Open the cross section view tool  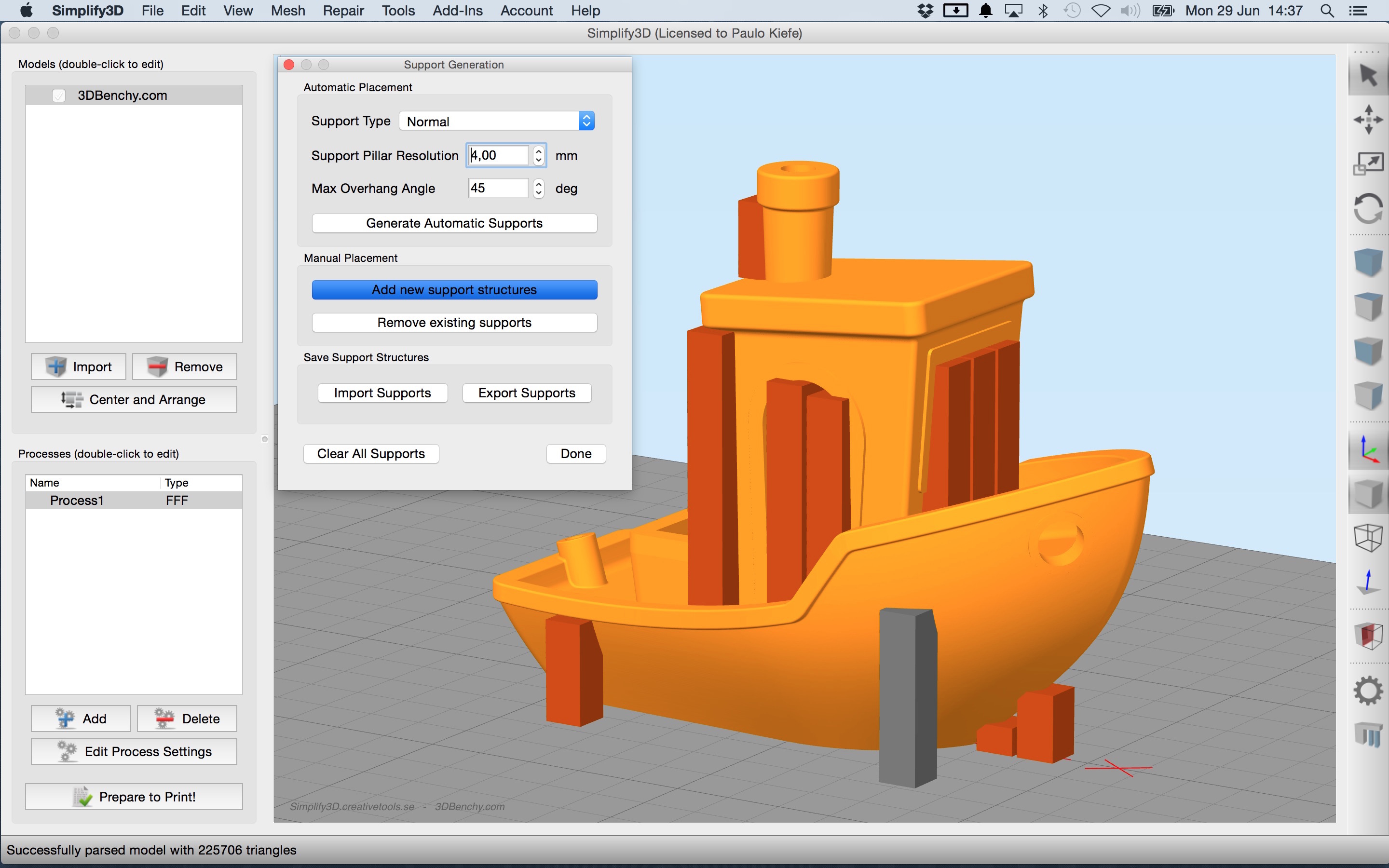(1368, 636)
